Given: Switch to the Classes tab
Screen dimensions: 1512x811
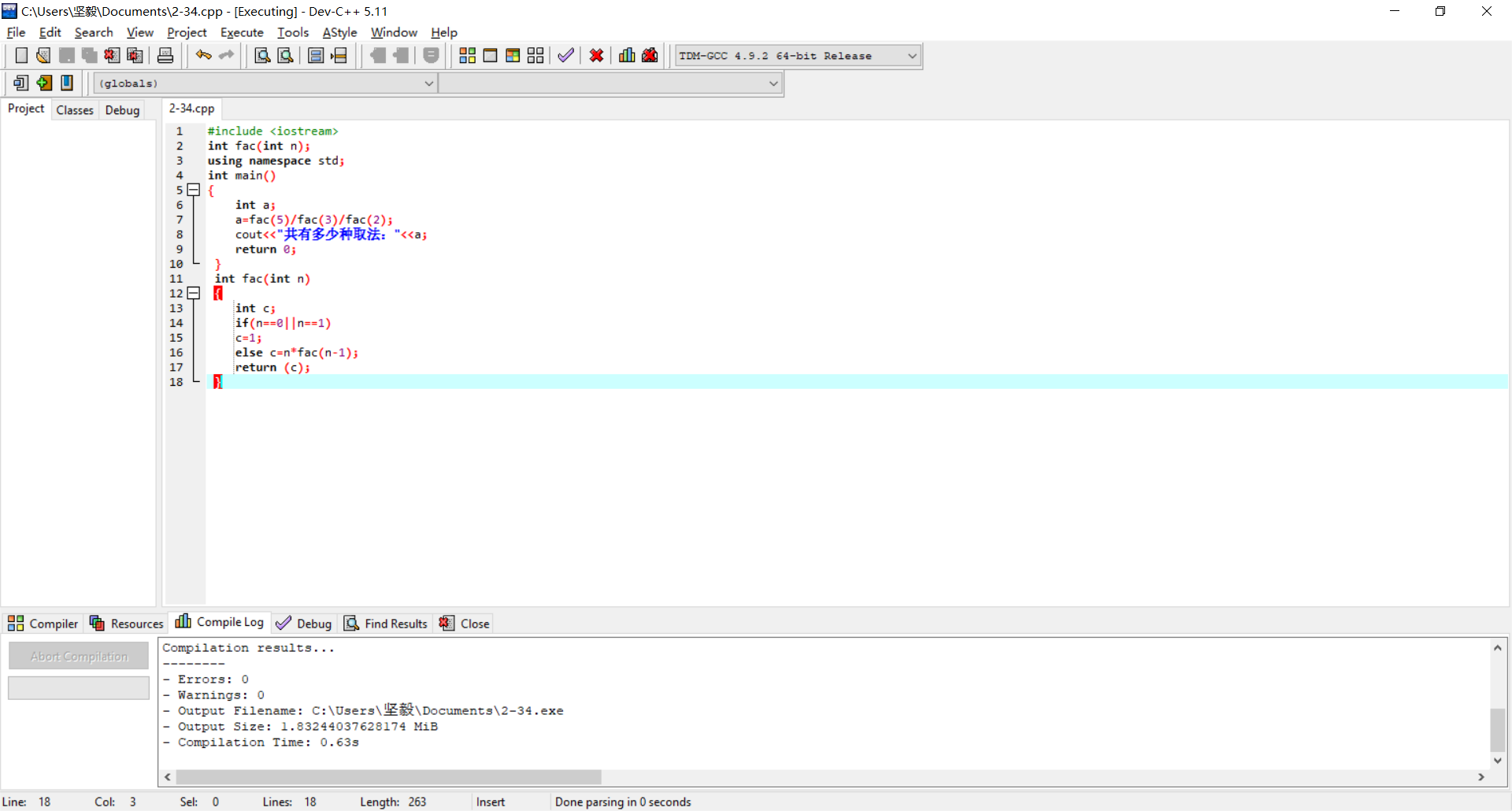Looking at the screenshot, I should [x=75, y=110].
